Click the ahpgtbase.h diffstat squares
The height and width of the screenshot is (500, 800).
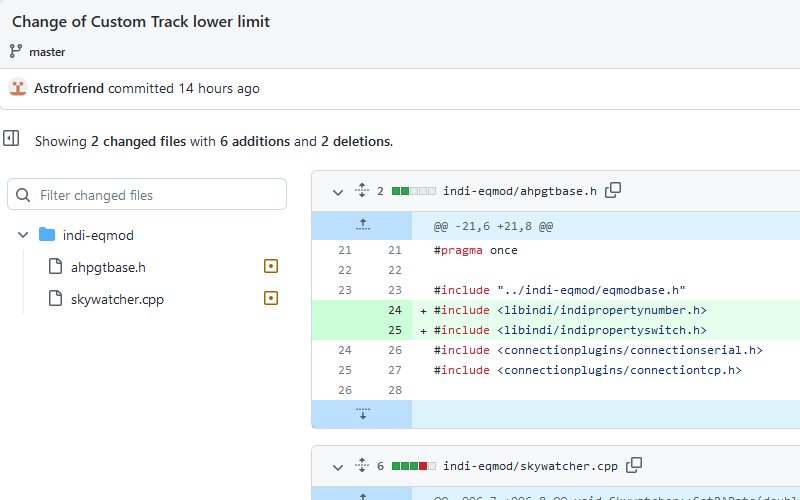(x=414, y=191)
